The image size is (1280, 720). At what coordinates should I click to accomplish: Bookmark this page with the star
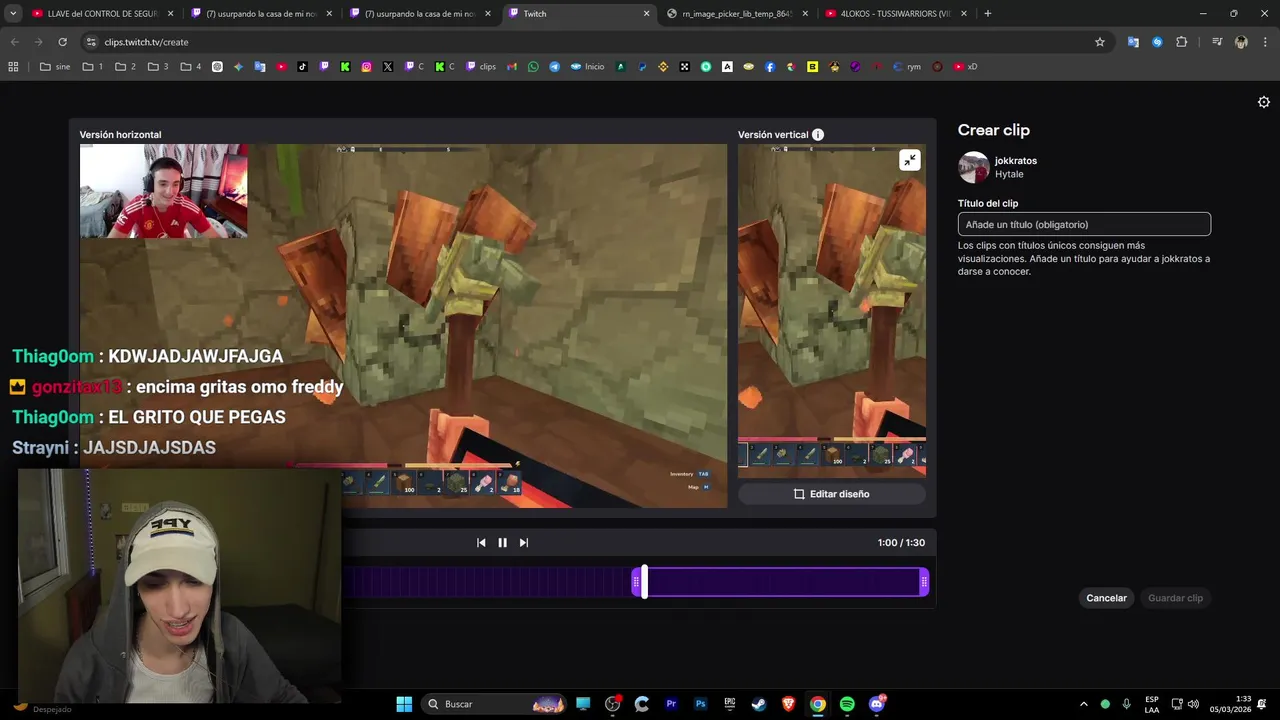coord(1100,42)
